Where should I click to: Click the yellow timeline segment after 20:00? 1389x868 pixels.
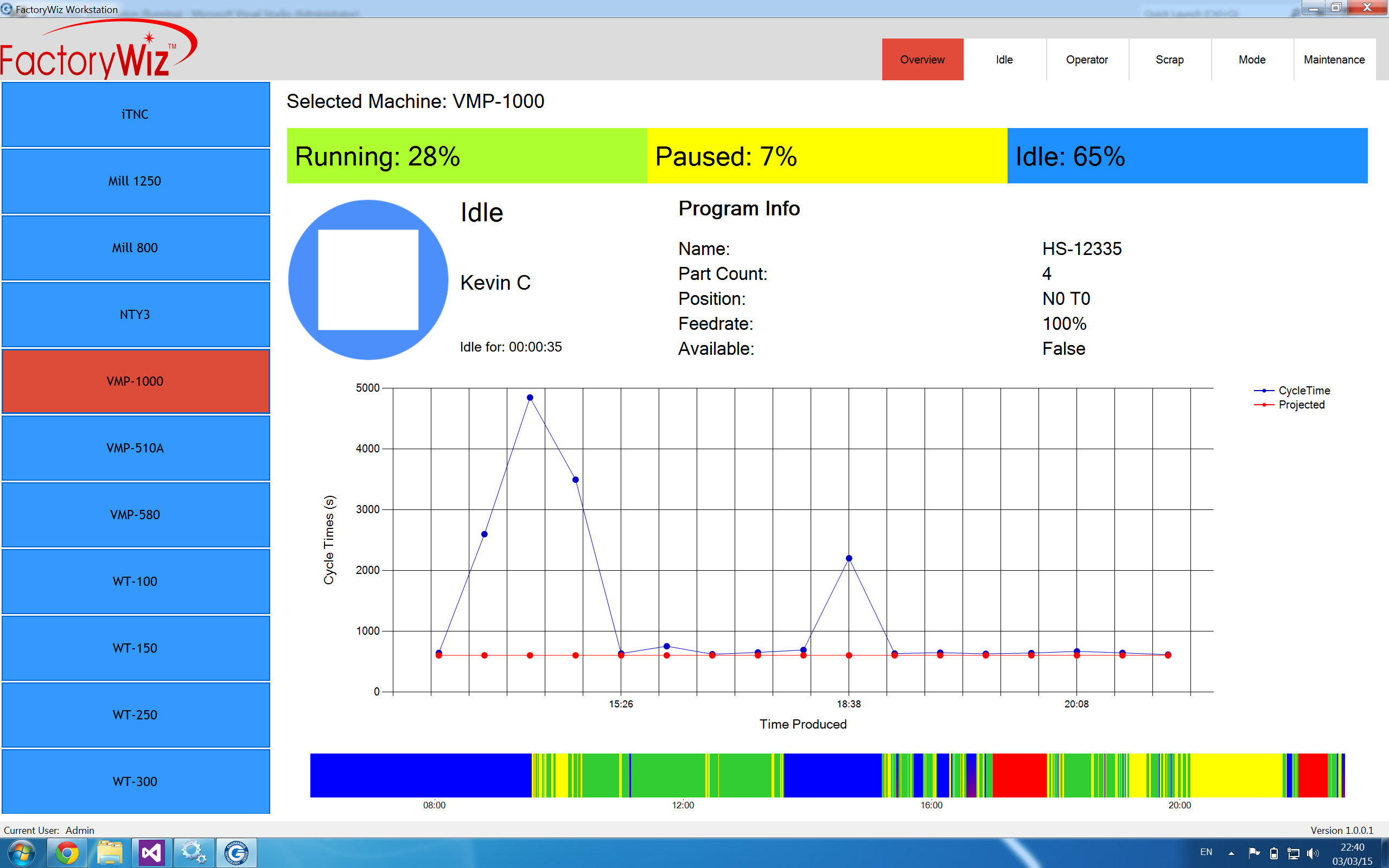click(x=1237, y=775)
